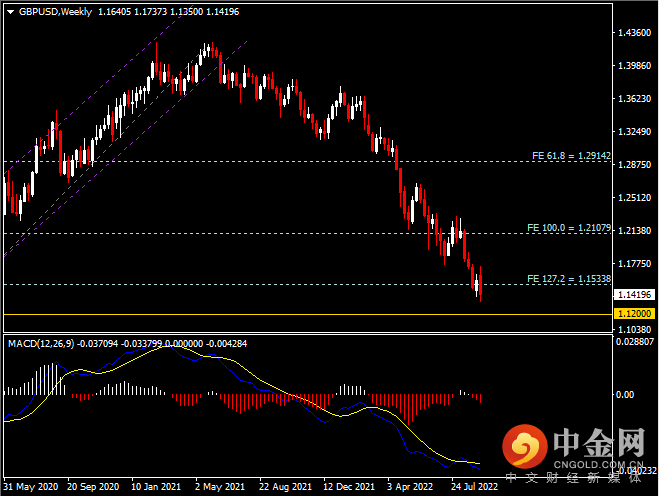Select the GBPUSD,Weekly symbol title

coord(55,12)
